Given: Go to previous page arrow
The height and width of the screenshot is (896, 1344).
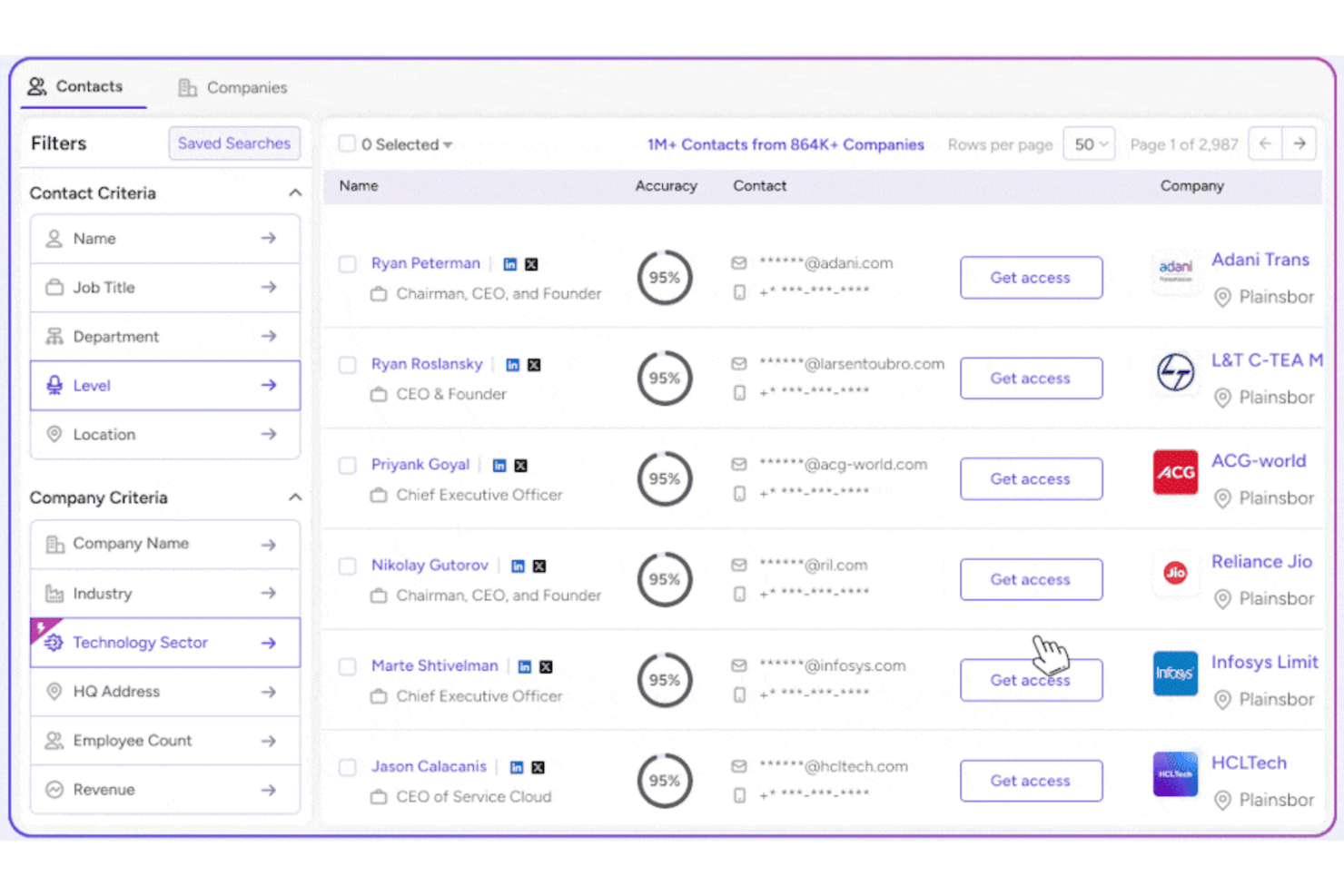Looking at the screenshot, I should [1265, 143].
